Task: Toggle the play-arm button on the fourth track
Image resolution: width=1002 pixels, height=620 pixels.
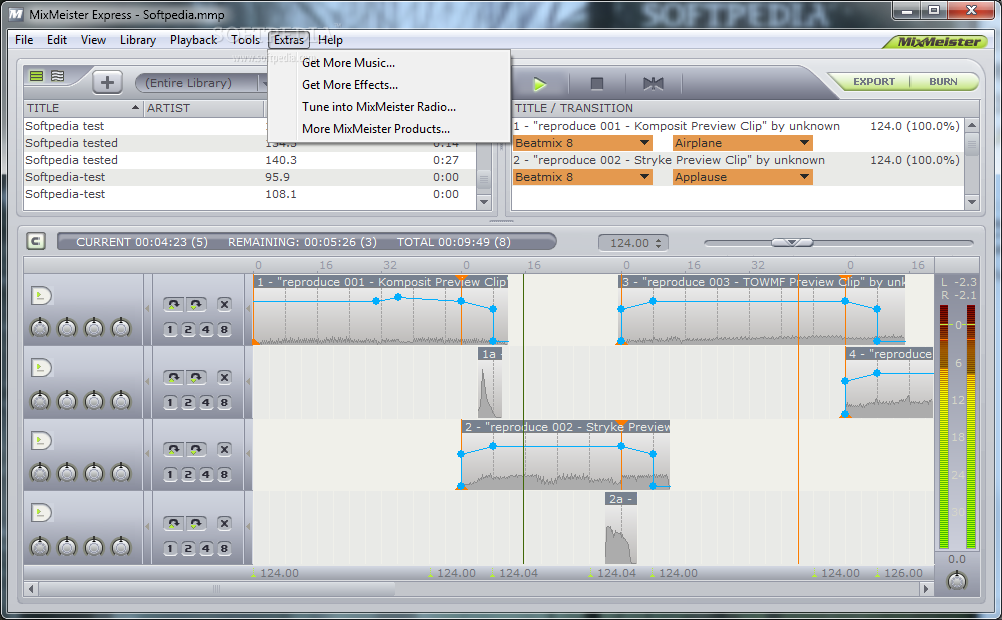Action: coord(41,513)
